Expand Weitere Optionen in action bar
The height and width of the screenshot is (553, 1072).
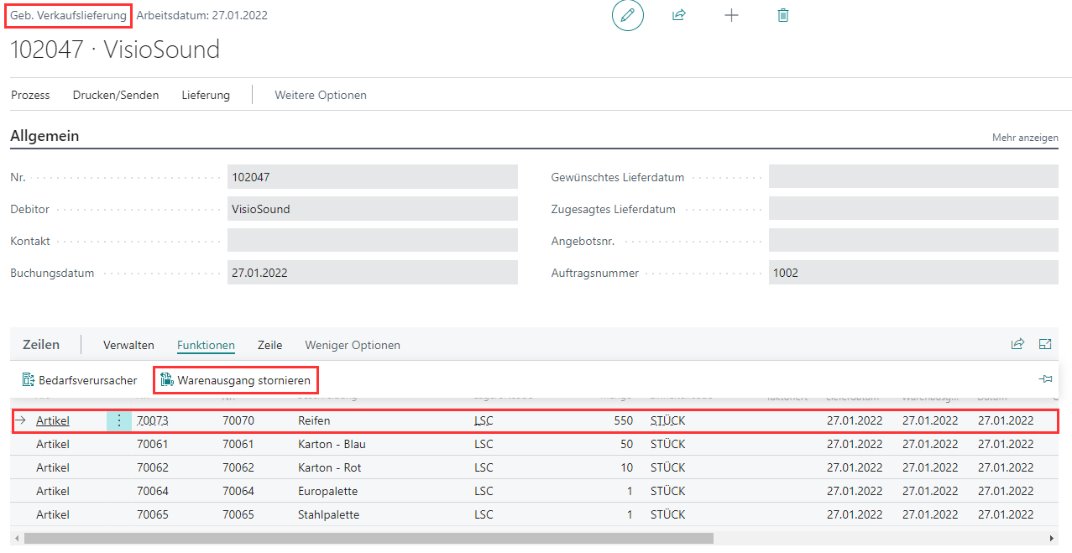[x=320, y=95]
